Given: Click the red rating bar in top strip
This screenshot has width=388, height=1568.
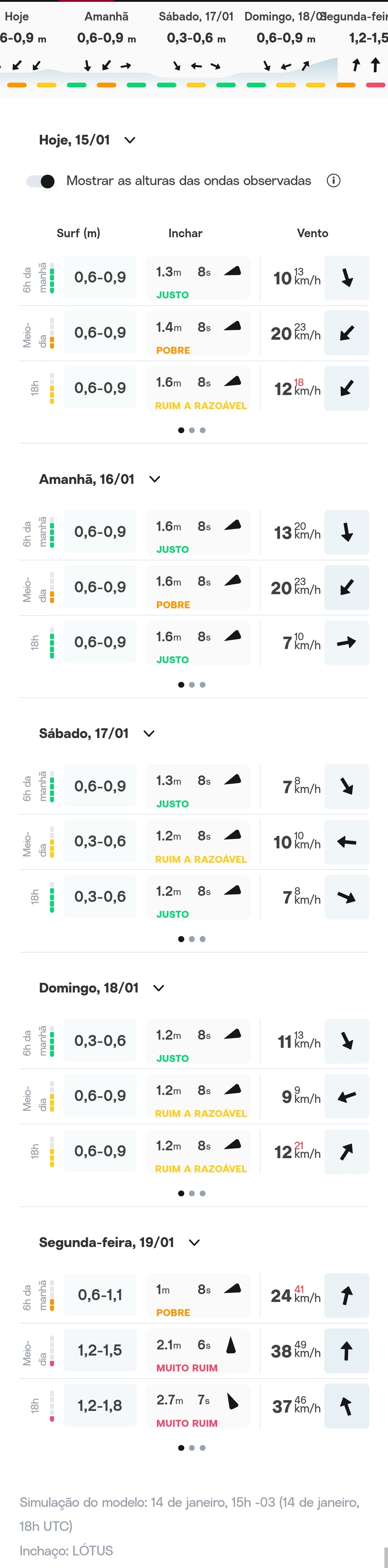Looking at the screenshot, I should tap(375, 85).
